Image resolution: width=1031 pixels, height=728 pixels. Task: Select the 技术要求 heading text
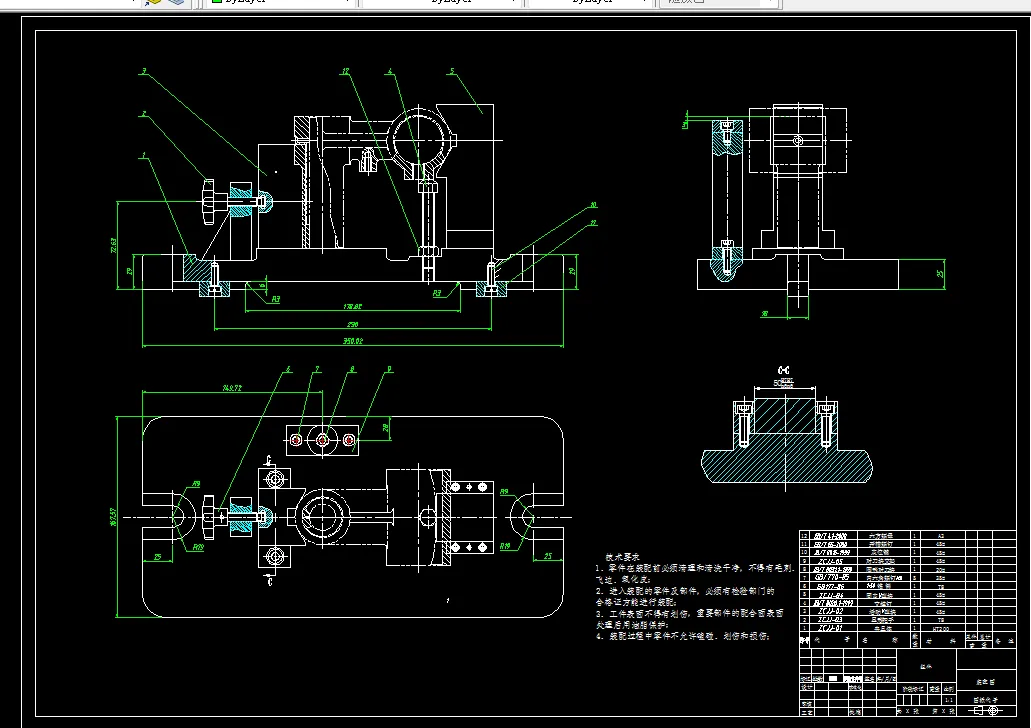pyautogui.click(x=622, y=556)
